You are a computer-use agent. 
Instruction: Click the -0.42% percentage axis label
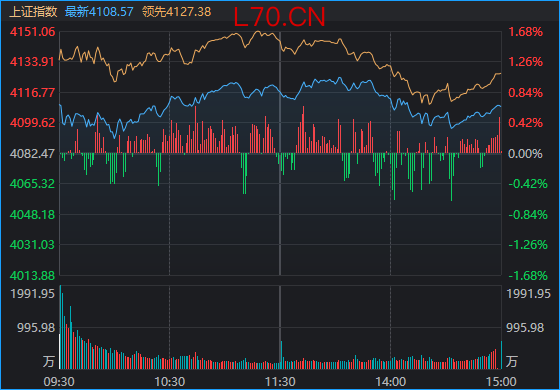[x=528, y=184]
